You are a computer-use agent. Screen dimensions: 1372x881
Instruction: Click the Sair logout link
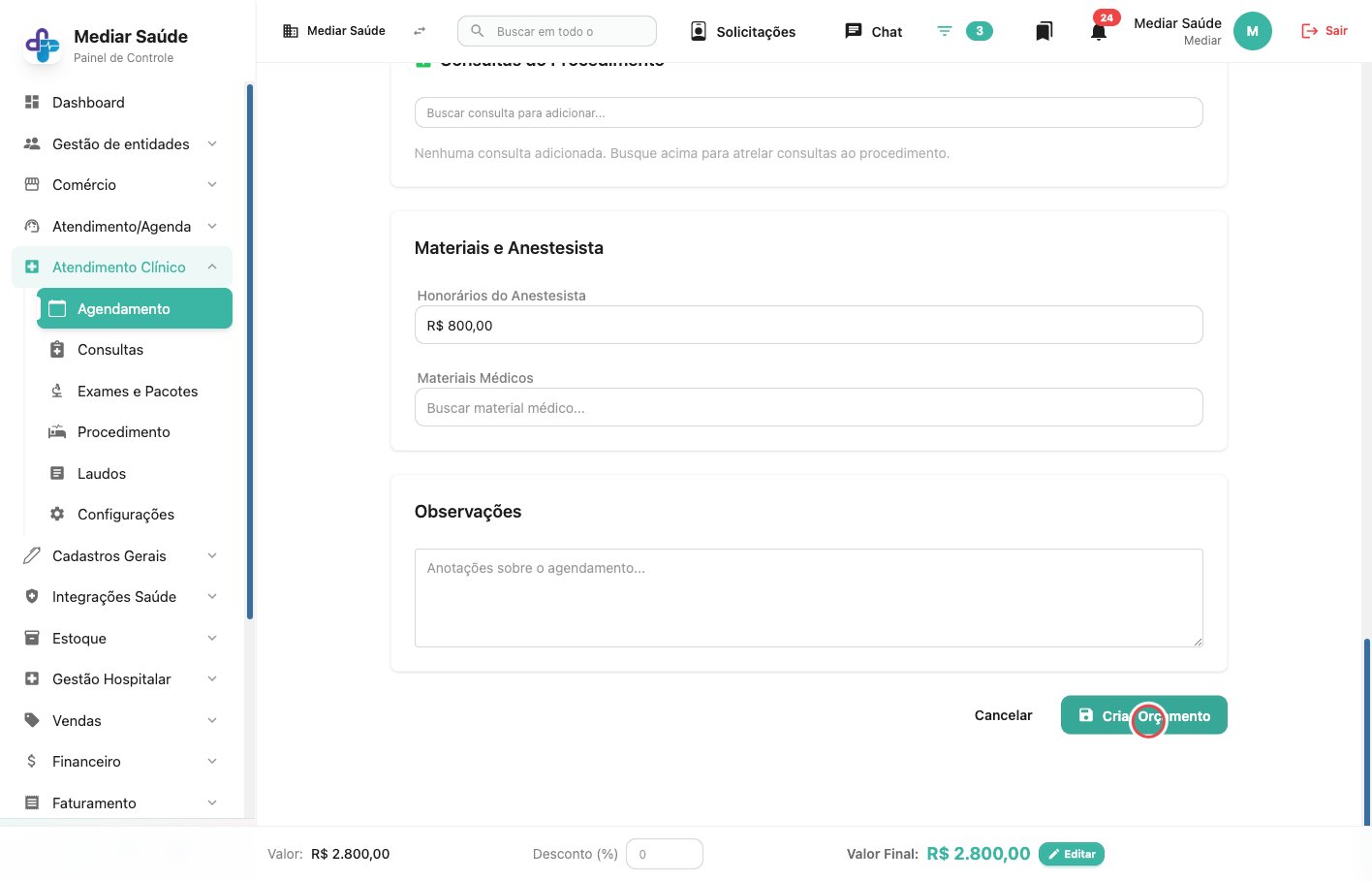[1325, 31]
